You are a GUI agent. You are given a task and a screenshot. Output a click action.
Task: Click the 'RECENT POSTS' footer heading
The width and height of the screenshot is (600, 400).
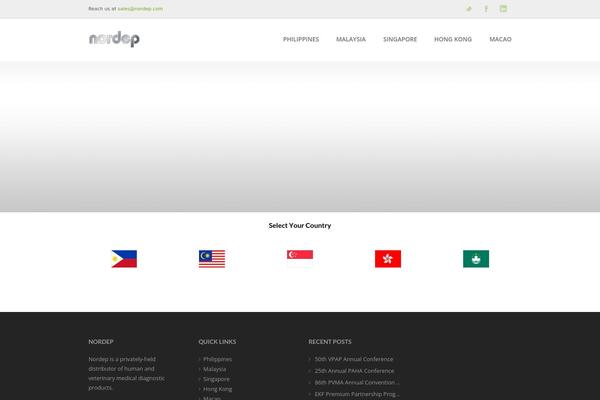point(330,341)
